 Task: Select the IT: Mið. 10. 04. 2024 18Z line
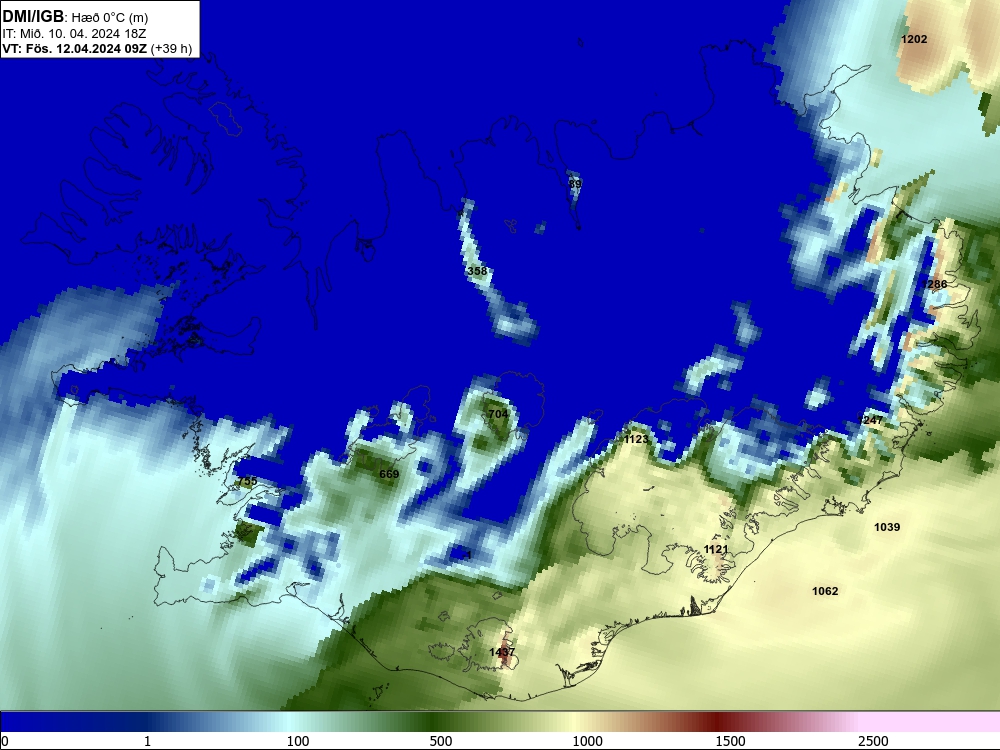tap(74, 34)
